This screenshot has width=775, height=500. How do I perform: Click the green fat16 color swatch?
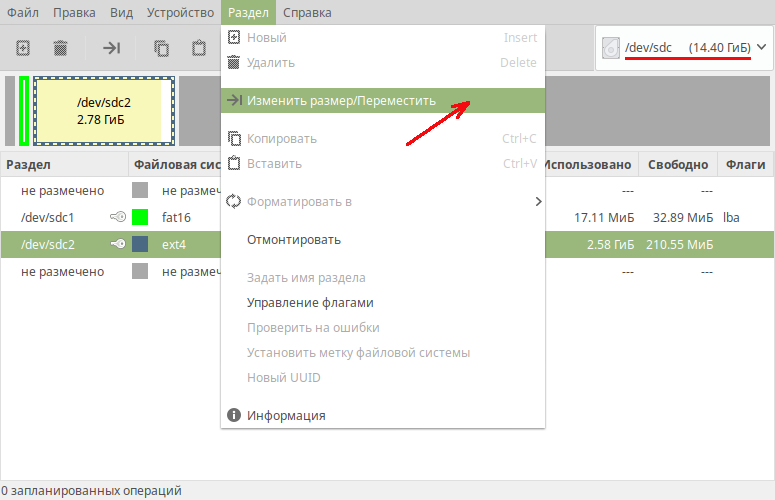point(140,217)
